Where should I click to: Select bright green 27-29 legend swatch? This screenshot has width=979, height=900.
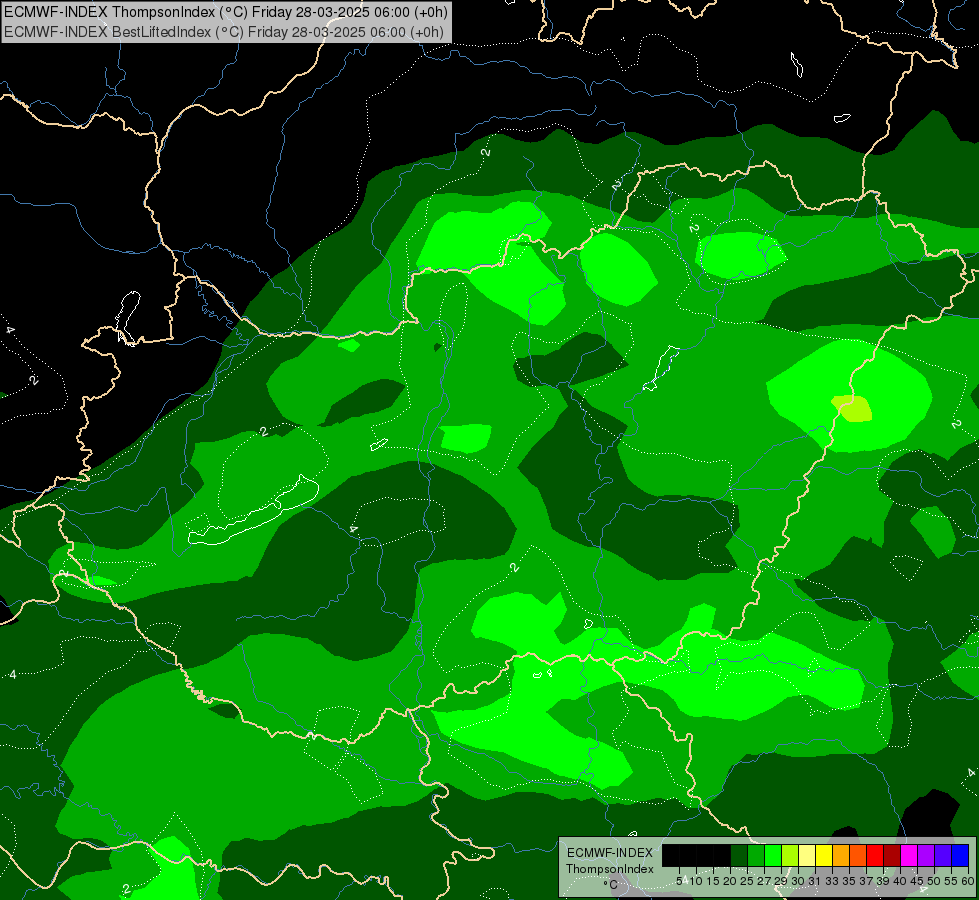[x=773, y=855]
